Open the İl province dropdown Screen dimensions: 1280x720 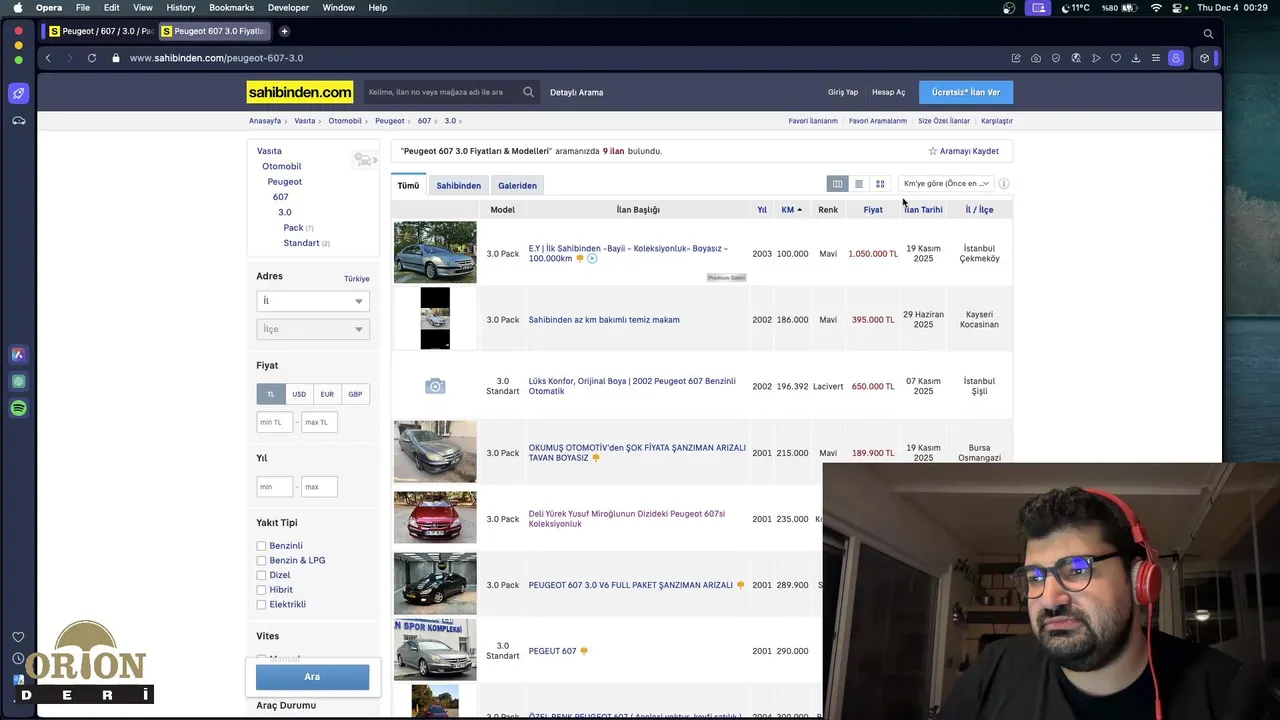(313, 301)
